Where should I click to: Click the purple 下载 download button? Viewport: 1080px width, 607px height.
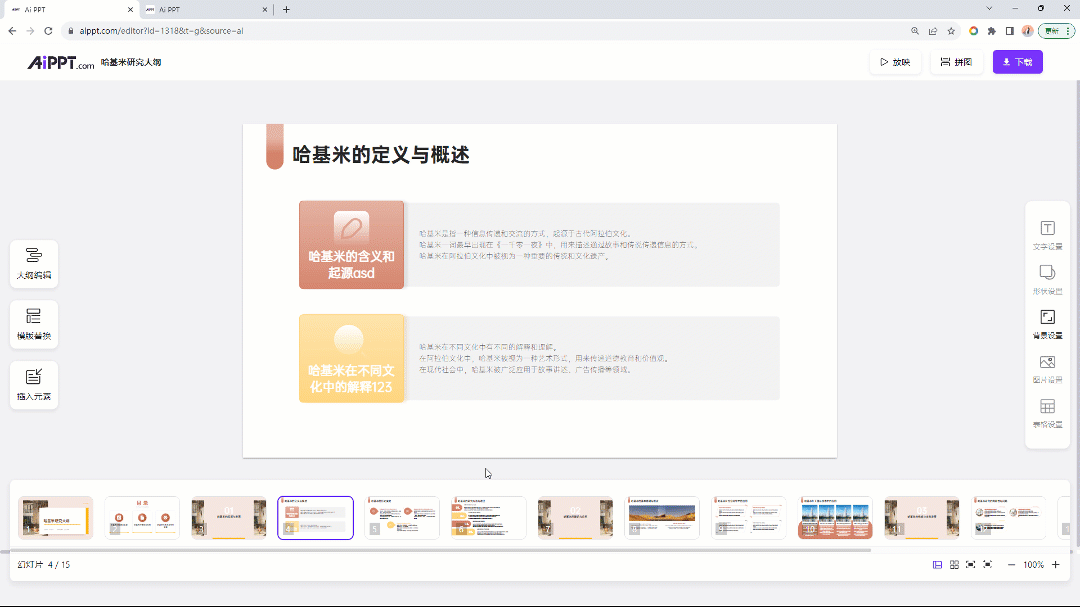coord(1017,61)
